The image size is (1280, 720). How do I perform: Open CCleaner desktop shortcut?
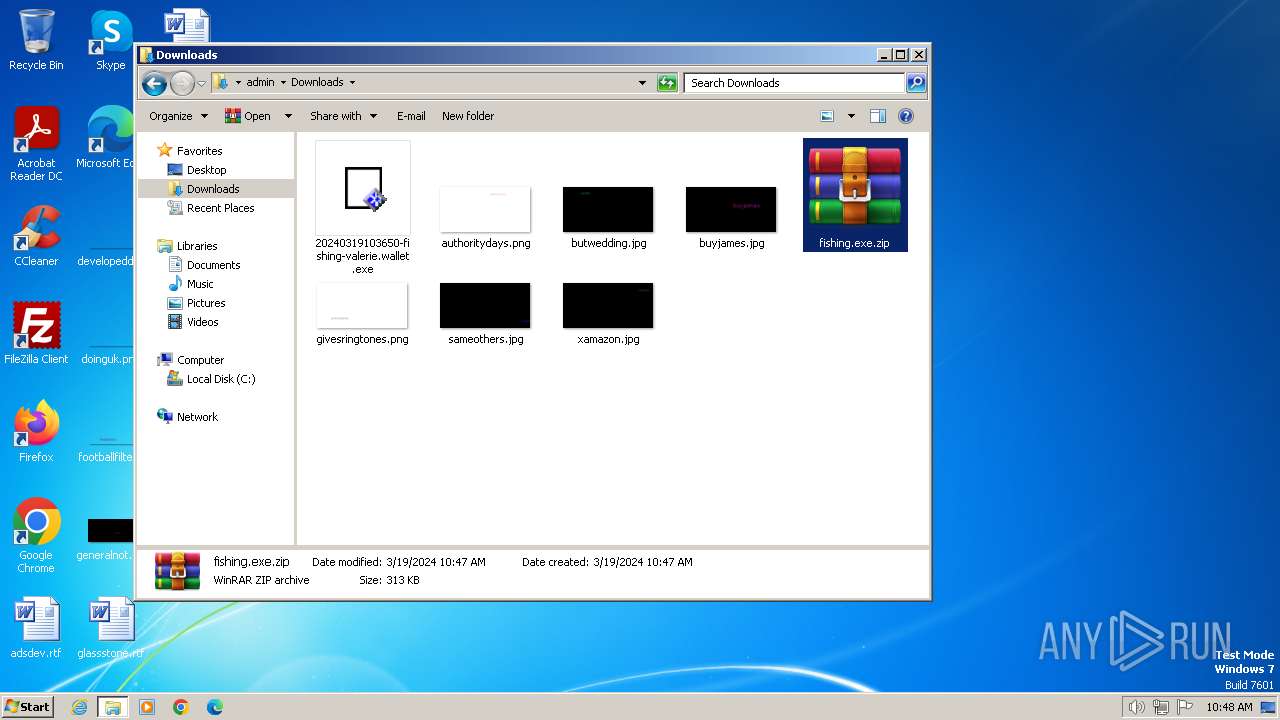pos(36,236)
